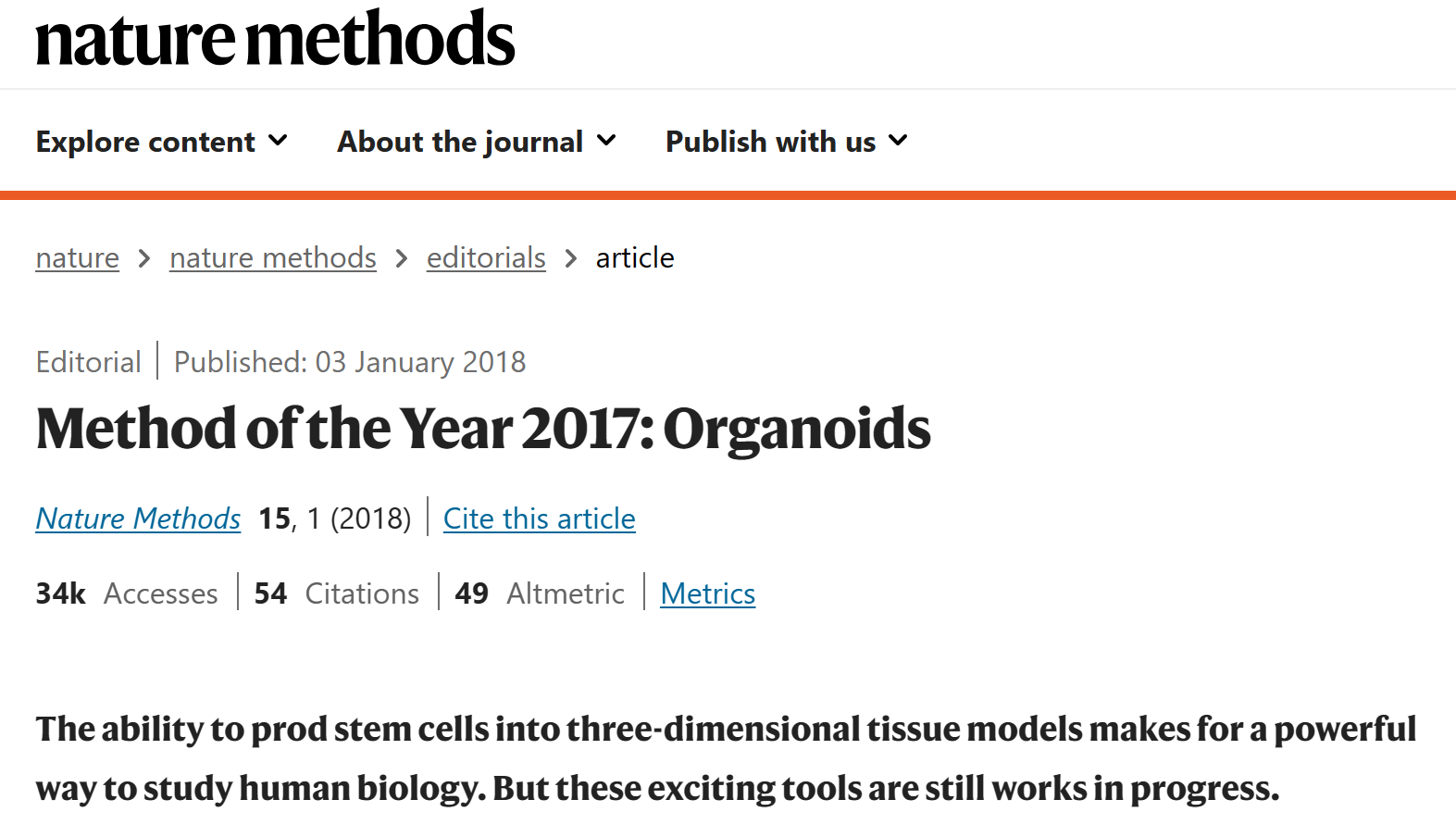Image resolution: width=1456 pixels, height=837 pixels.
Task: Click the chevron beside About the journal
Action: click(x=606, y=141)
